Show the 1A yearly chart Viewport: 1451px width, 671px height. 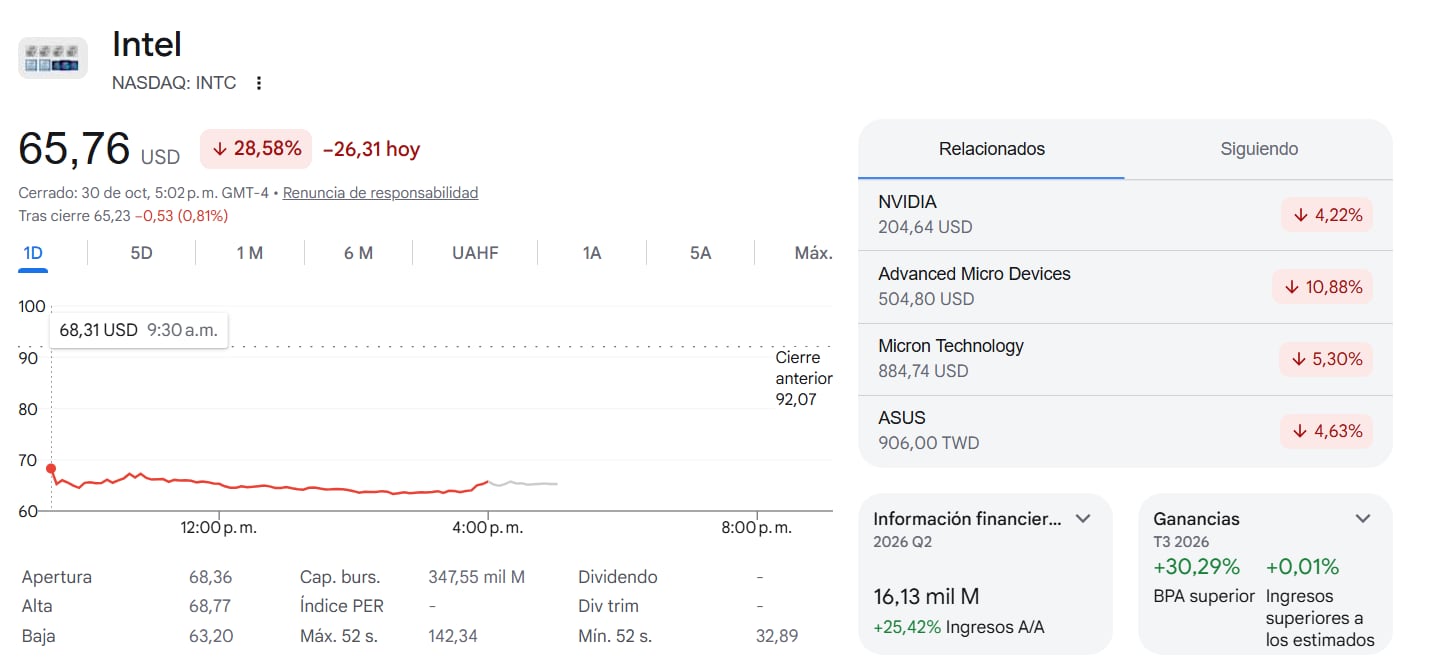point(592,253)
